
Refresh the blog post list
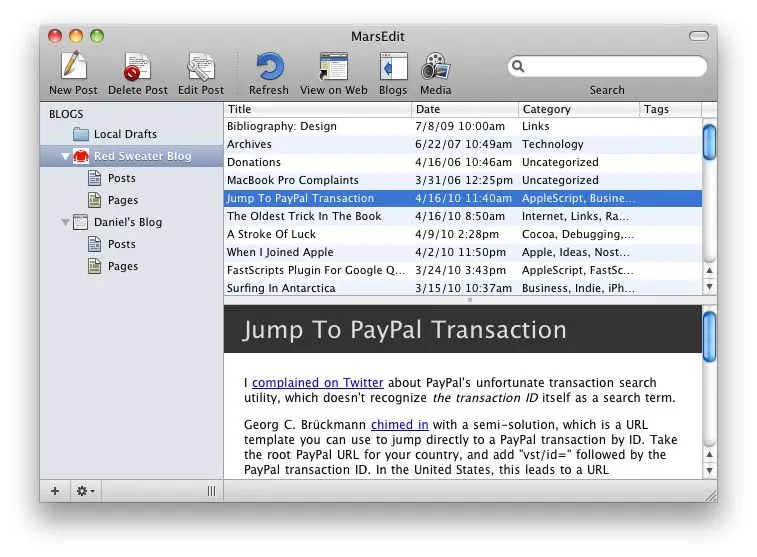pos(269,66)
